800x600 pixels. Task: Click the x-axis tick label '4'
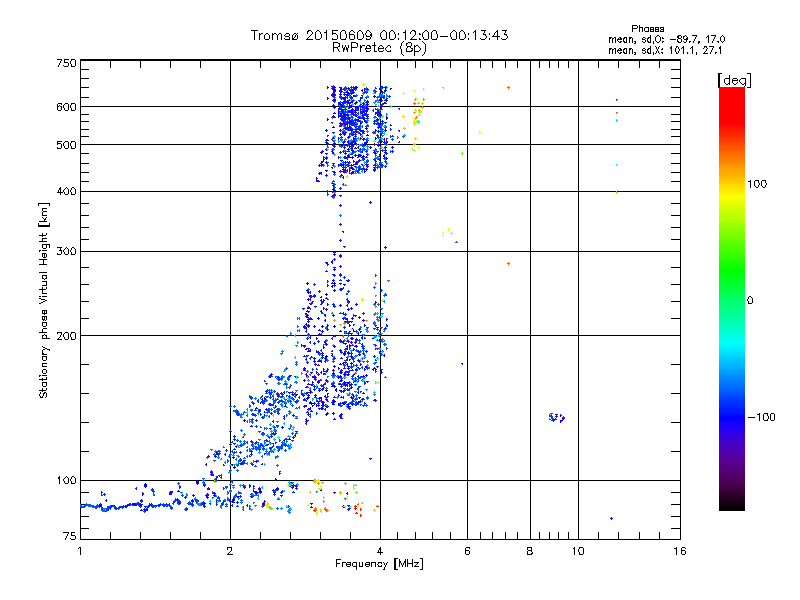click(380, 551)
